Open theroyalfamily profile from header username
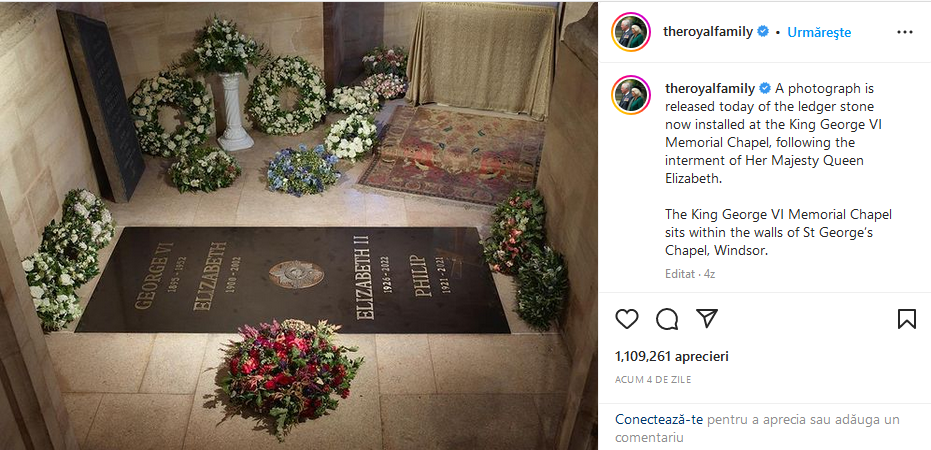The width and height of the screenshot is (931, 450). 708,32
